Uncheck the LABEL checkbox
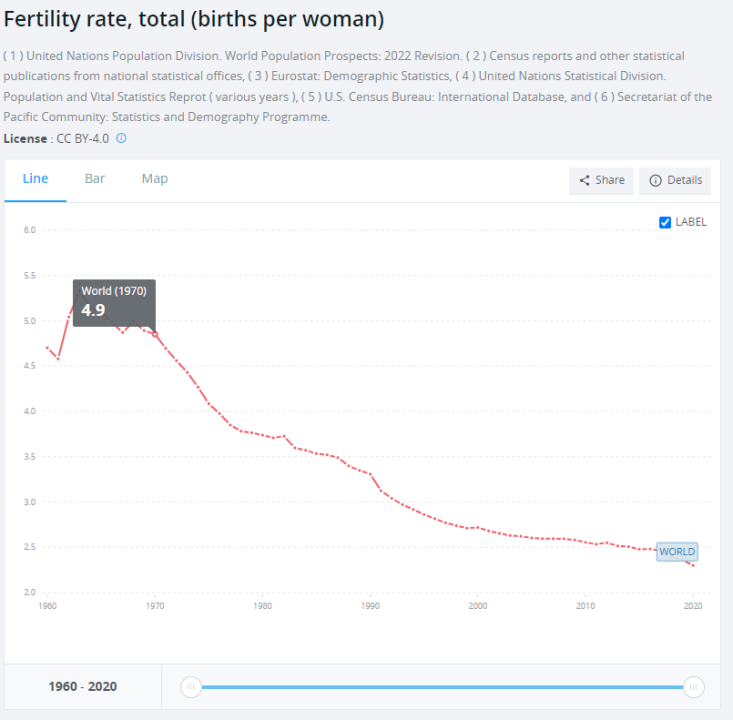 (665, 222)
